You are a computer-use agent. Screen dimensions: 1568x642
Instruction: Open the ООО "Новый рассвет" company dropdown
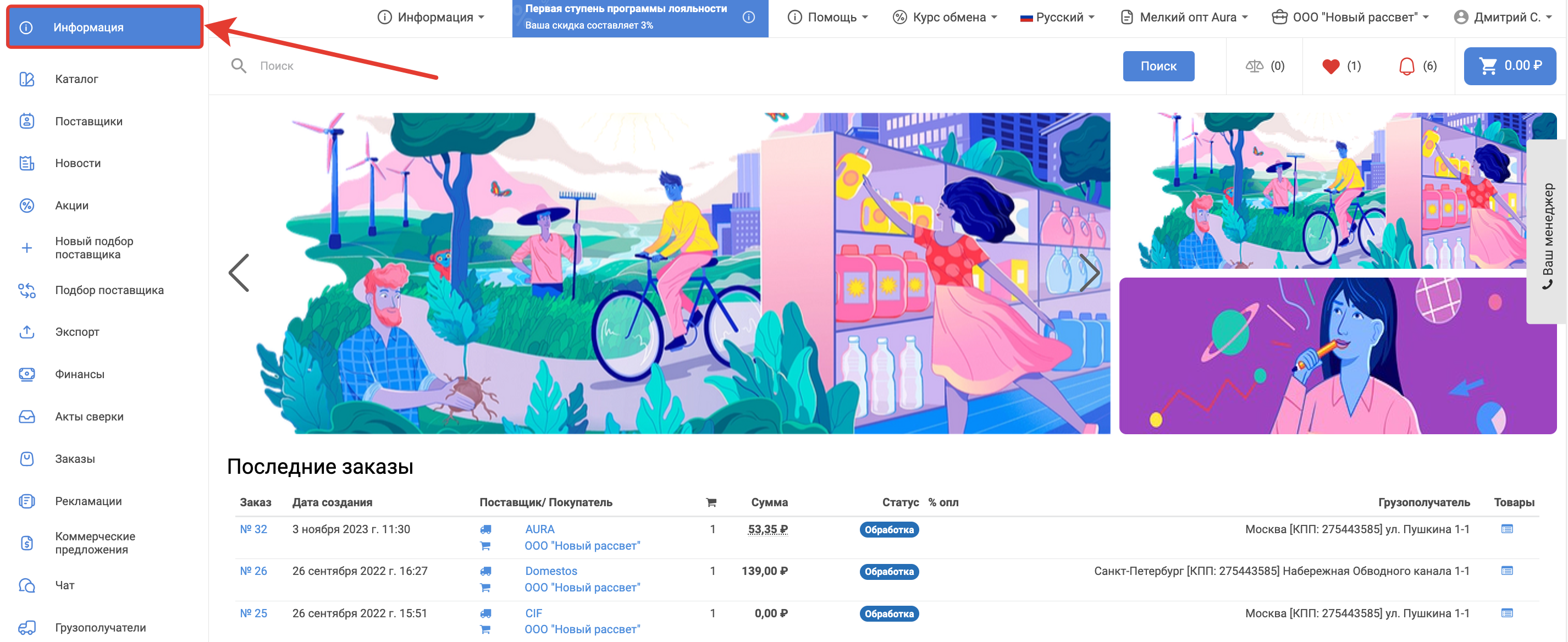[1350, 17]
